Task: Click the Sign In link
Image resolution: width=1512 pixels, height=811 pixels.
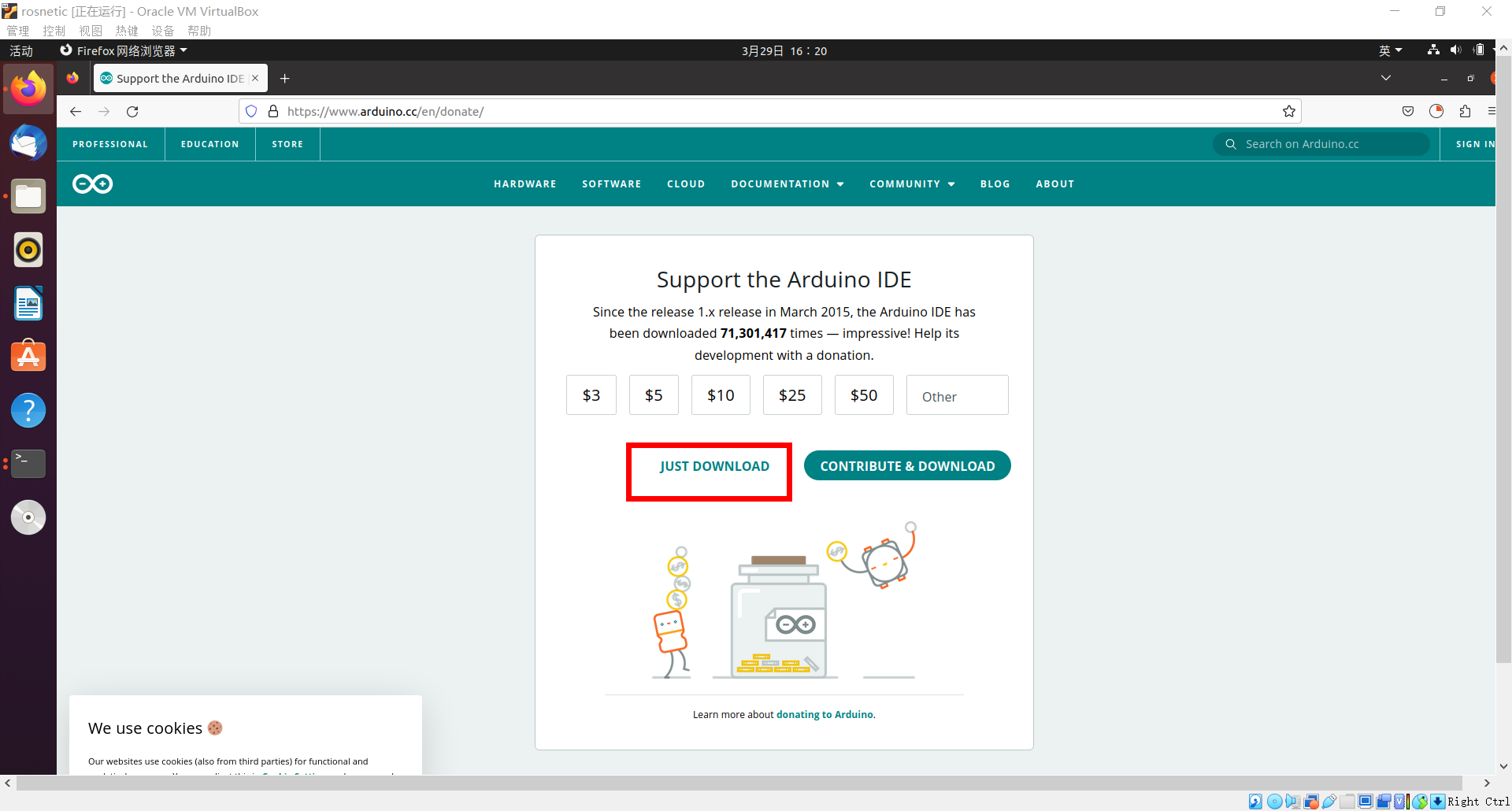Action: click(1475, 144)
